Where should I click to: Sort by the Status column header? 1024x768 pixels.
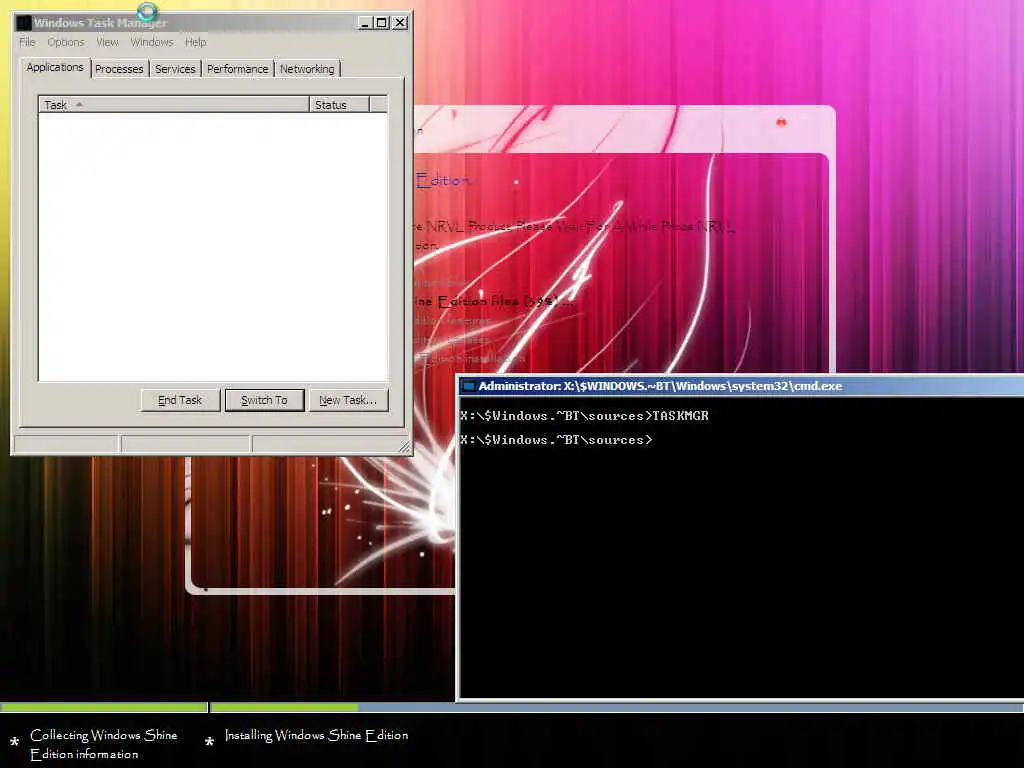coord(340,104)
